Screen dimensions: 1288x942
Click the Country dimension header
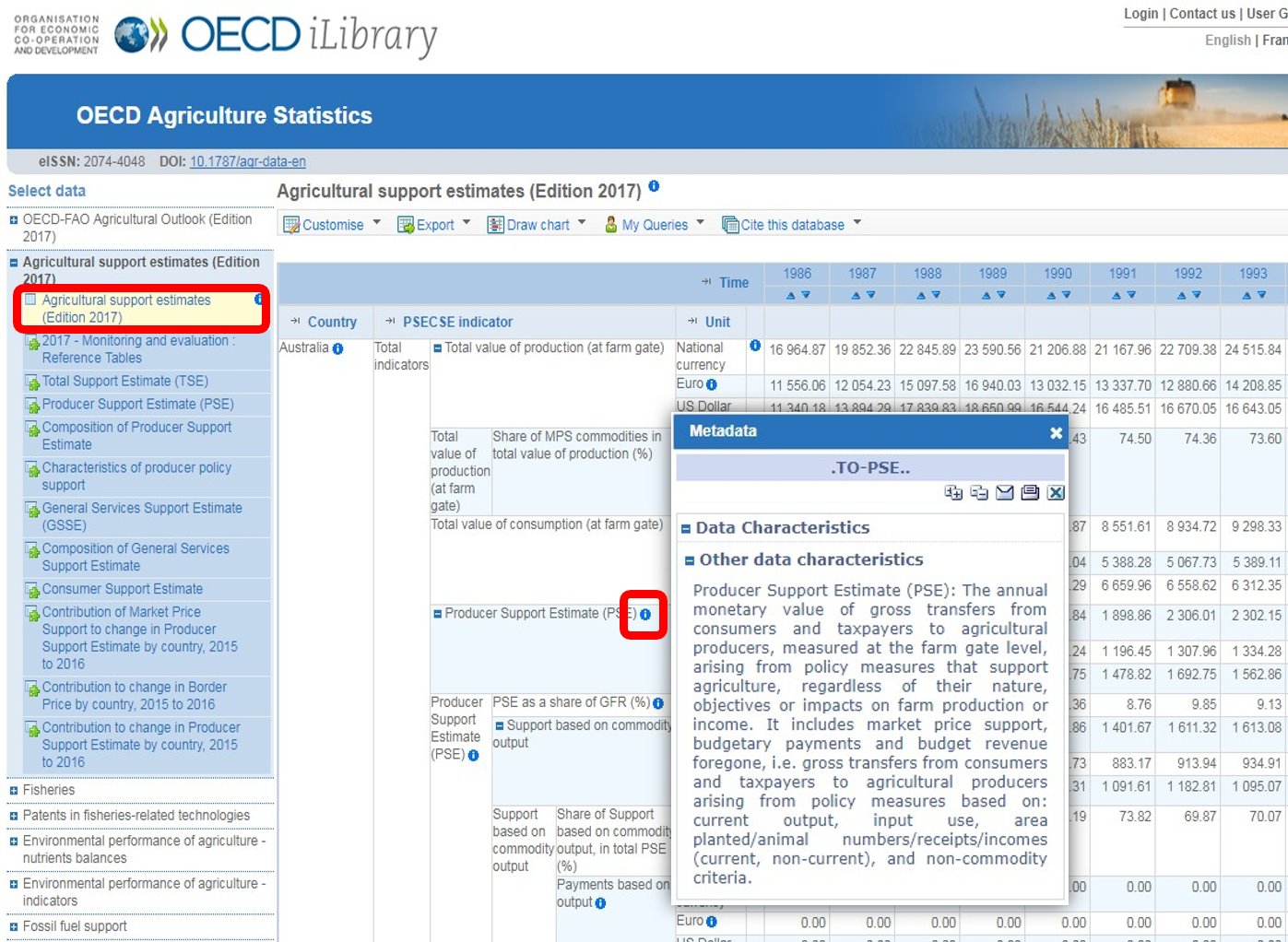[x=332, y=322]
